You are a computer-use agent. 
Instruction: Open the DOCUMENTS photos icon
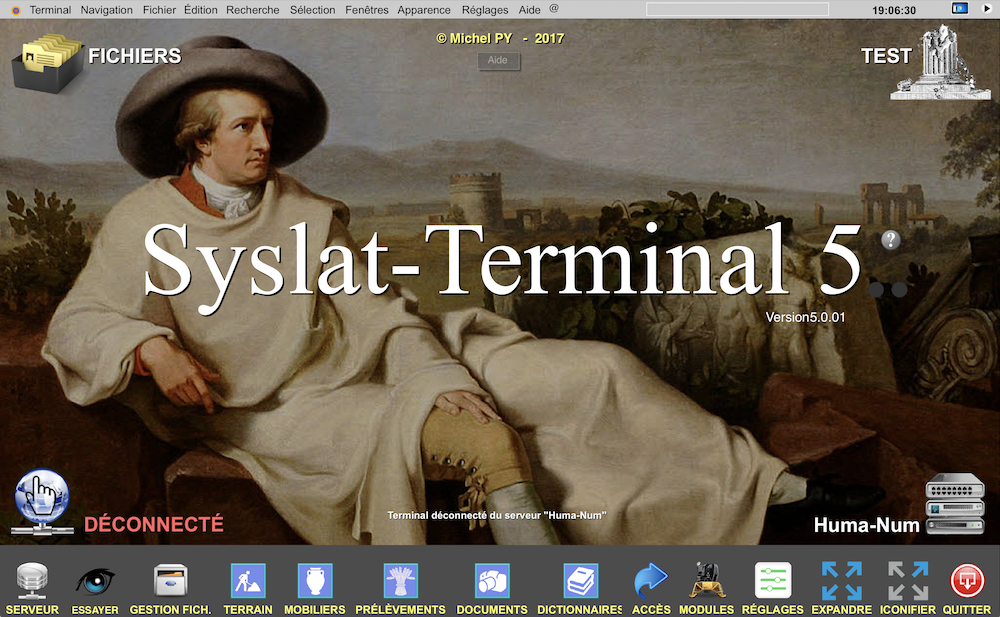click(492, 580)
